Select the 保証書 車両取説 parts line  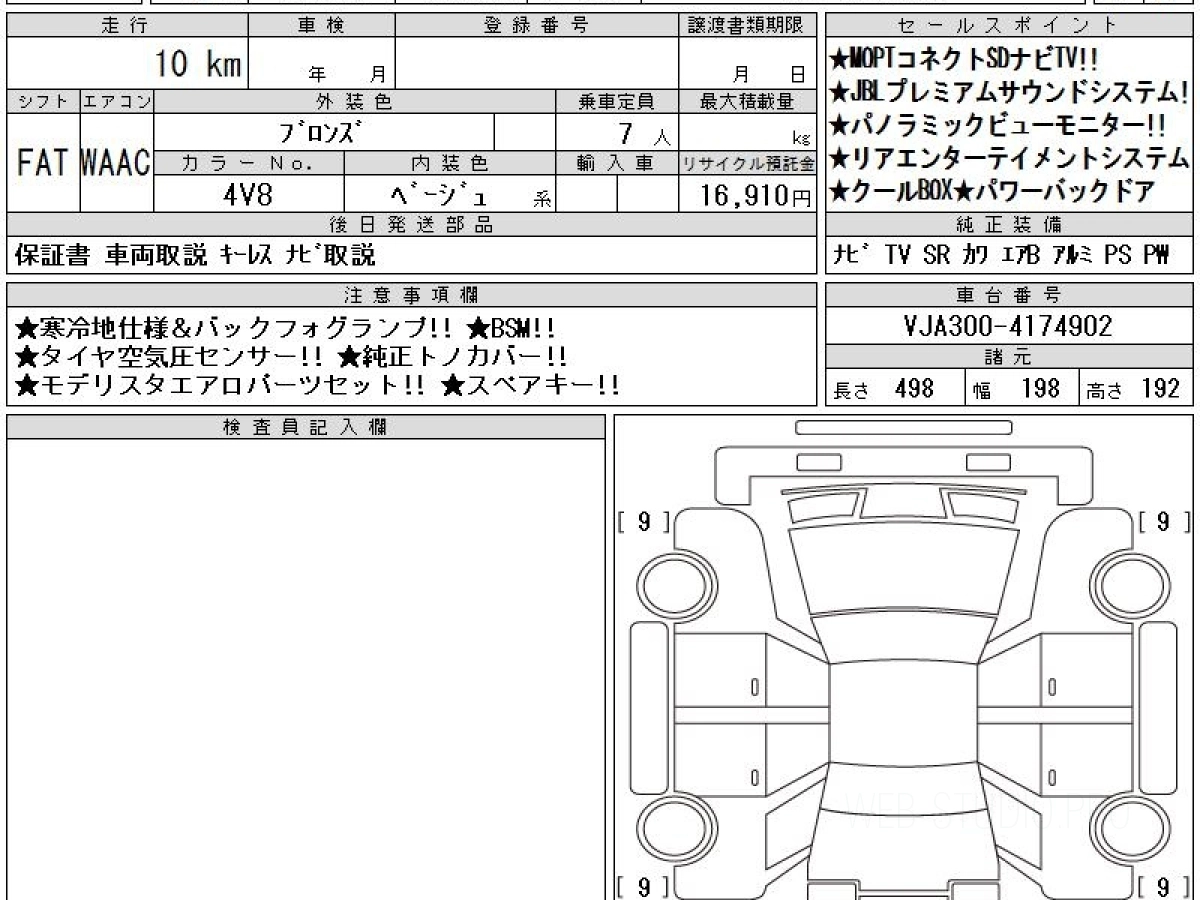[x=196, y=255]
